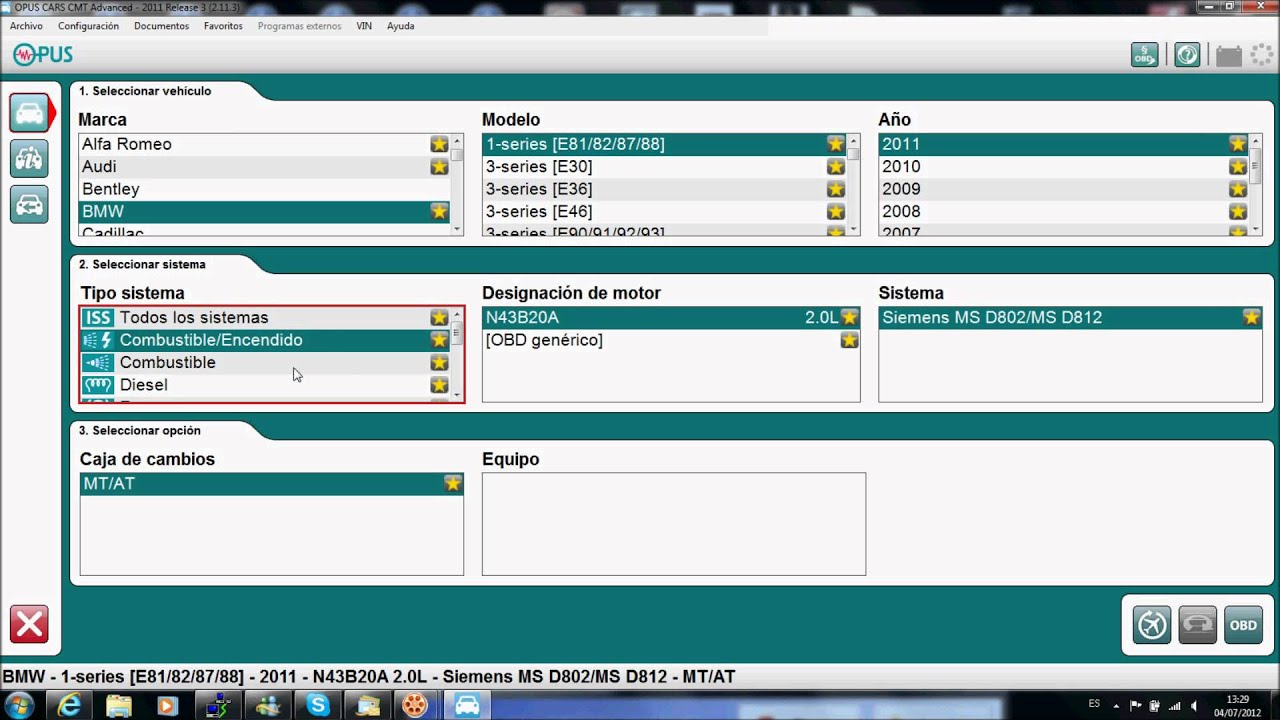Select MT/AT gearbox option

tap(272, 484)
